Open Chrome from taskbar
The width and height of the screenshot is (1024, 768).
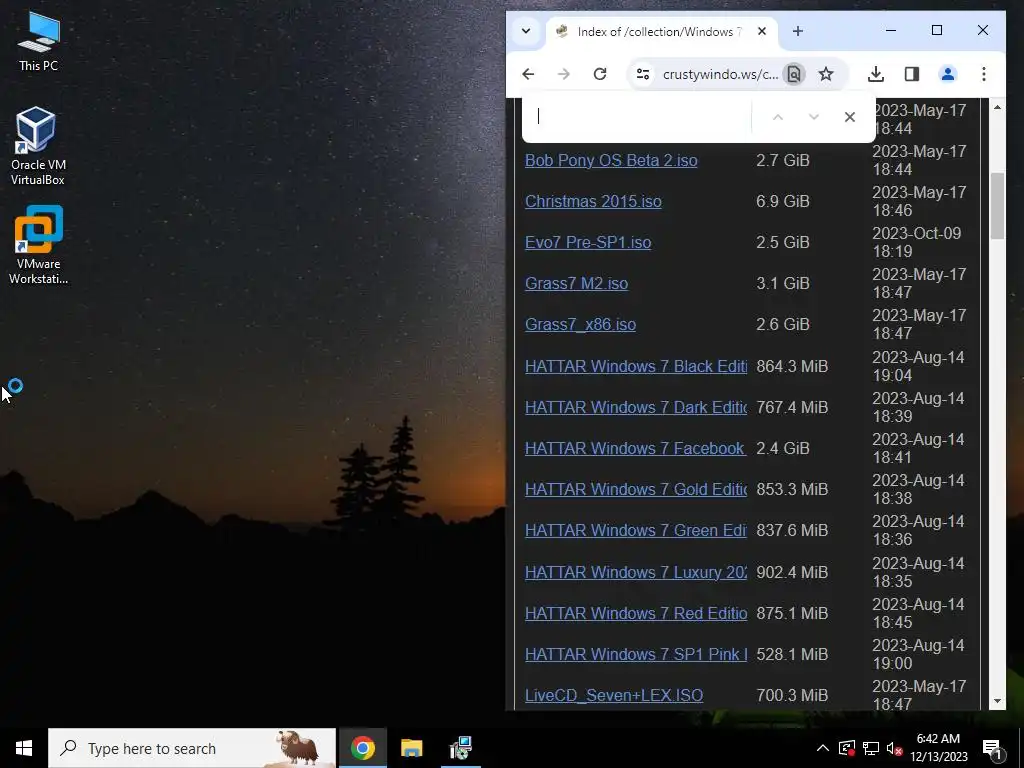coord(362,748)
